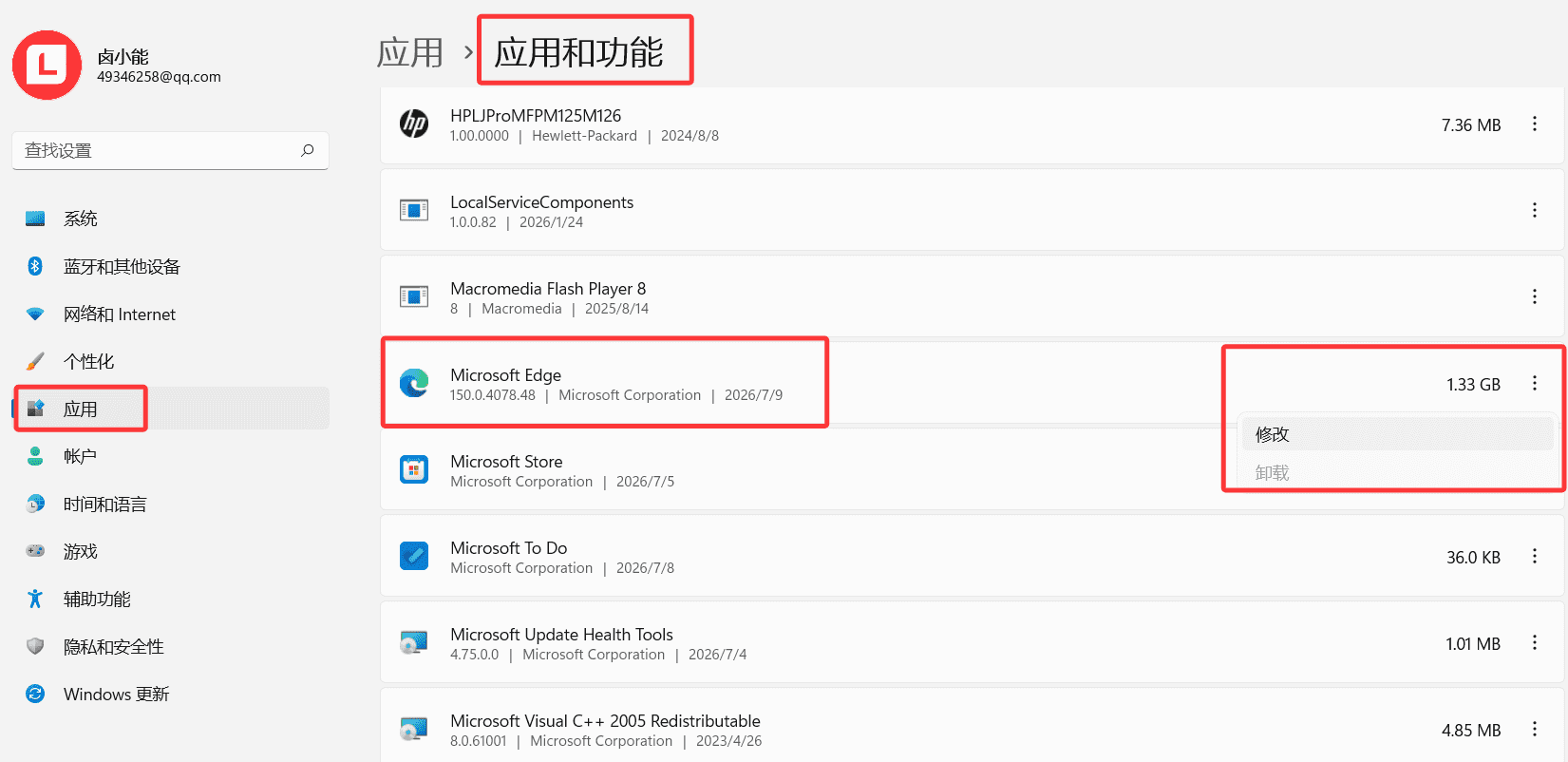This screenshot has width=1568, height=762.
Task: Select the Microsoft Update Health Tools name
Action: [561, 634]
